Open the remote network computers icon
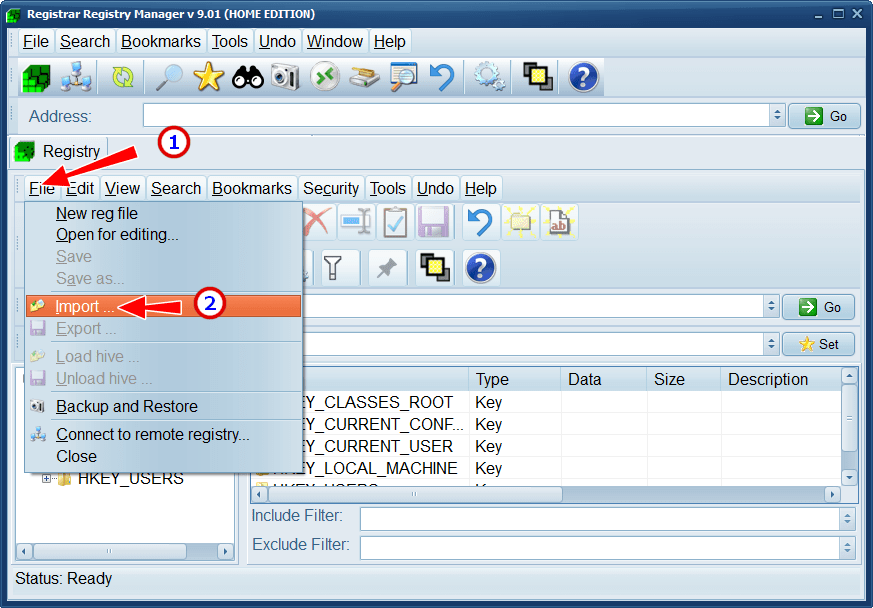The height and width of the screenshot is (608, 873). point(76,78)
